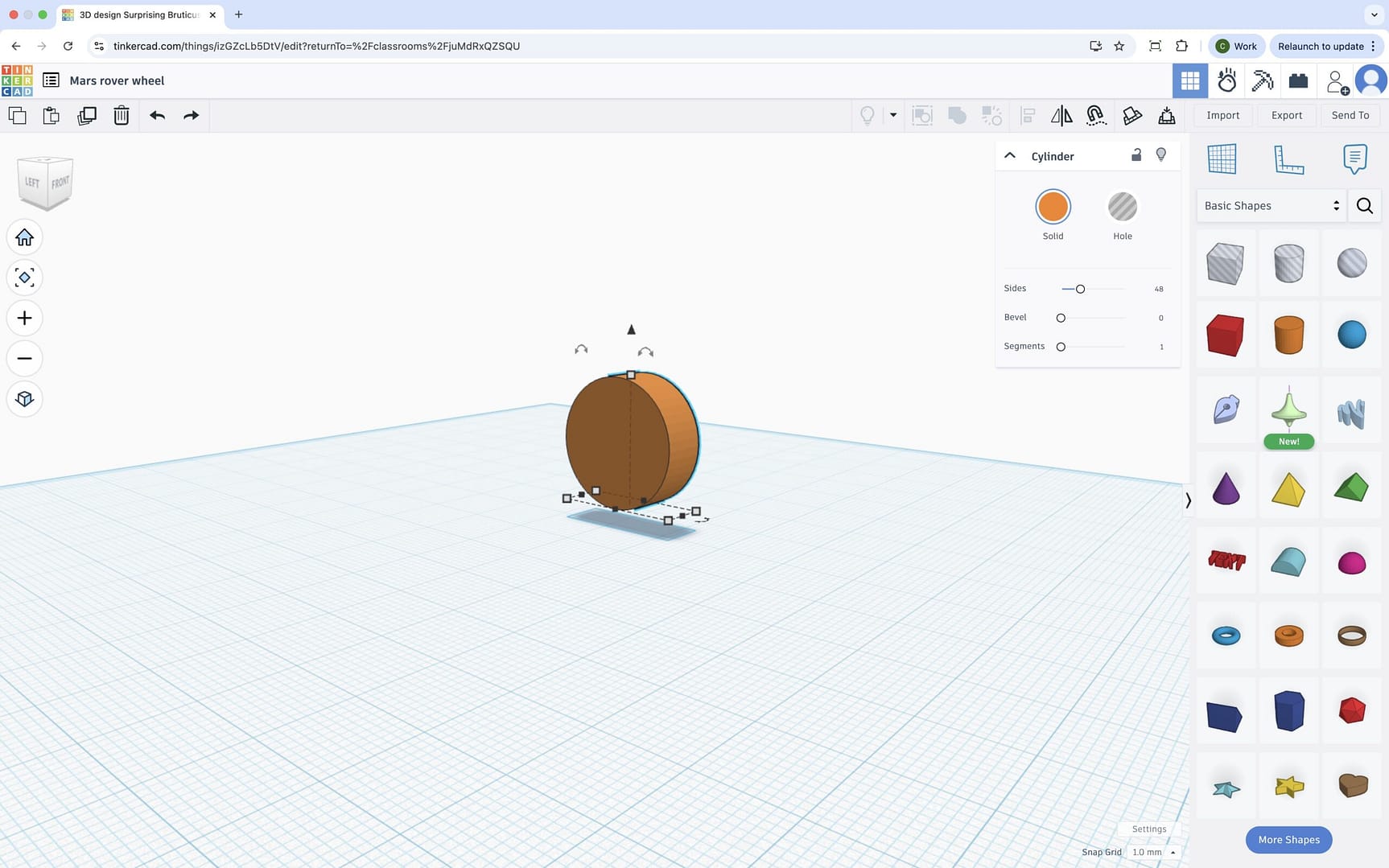This screenshot has height=868, width=1389.
Task: Group the selected shapes
Action: [x=957, y=115]
